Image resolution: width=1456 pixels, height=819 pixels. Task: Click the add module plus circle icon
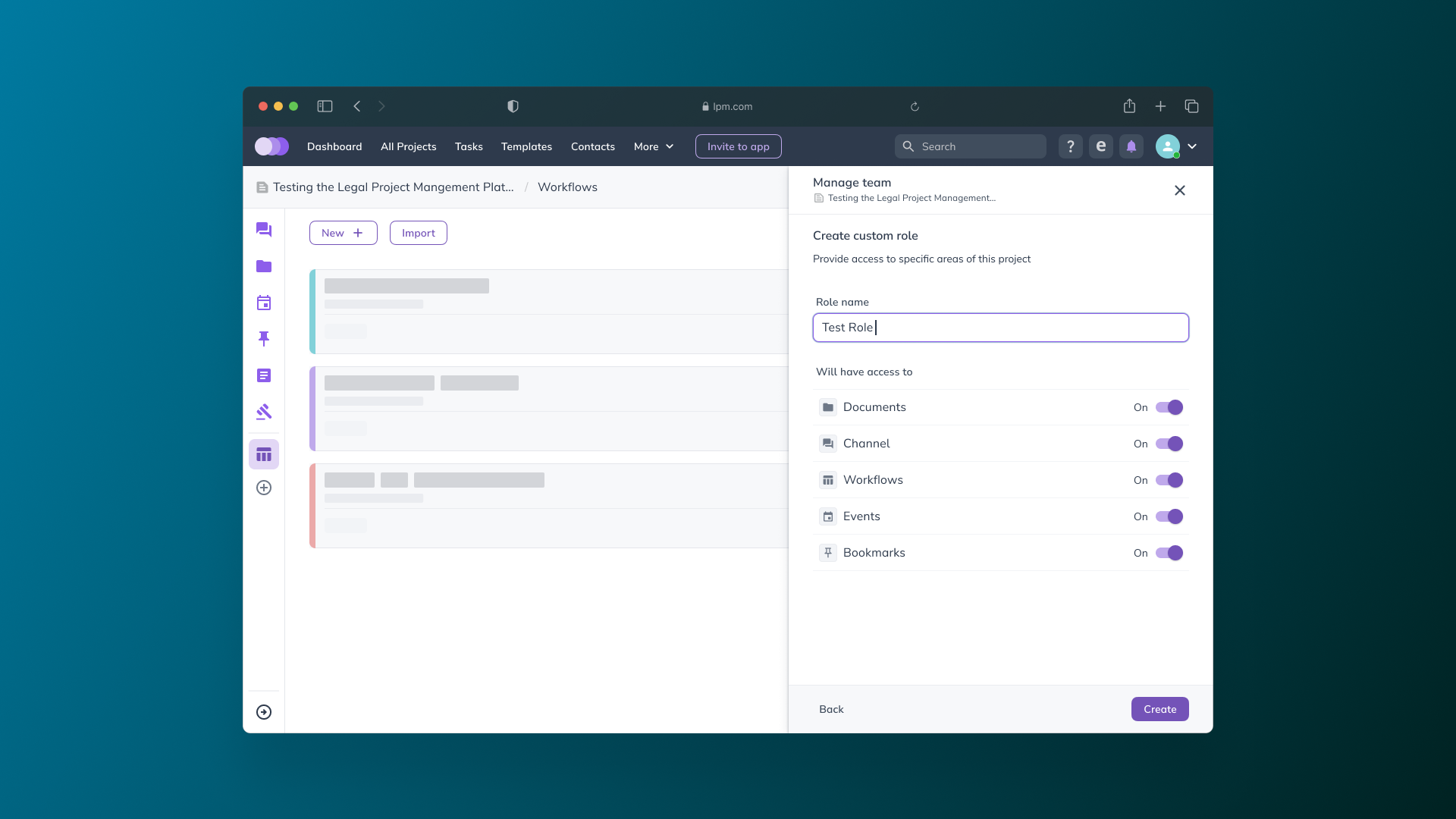click(x=264, y=488)
